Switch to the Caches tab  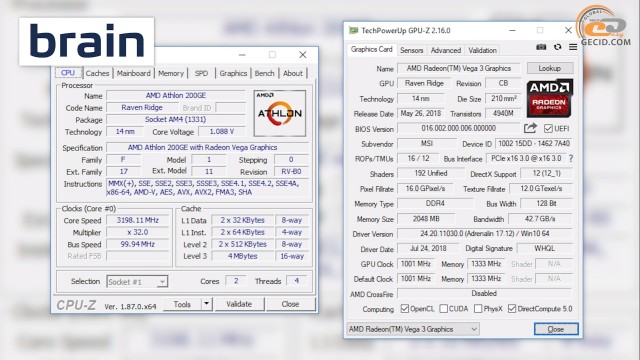tap(98, 73)
